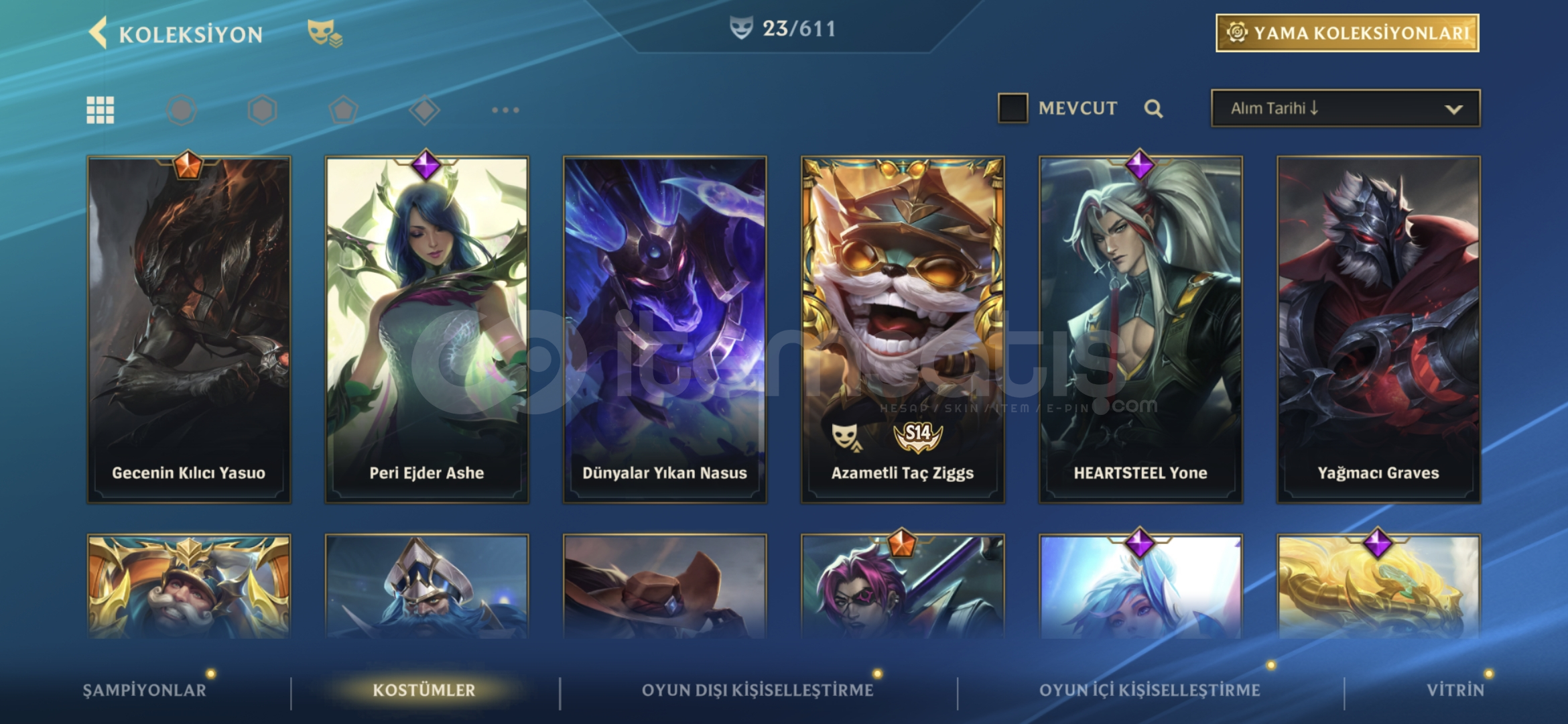
Task: Go to the Vitrin tab
Action: coord(1455,690)
